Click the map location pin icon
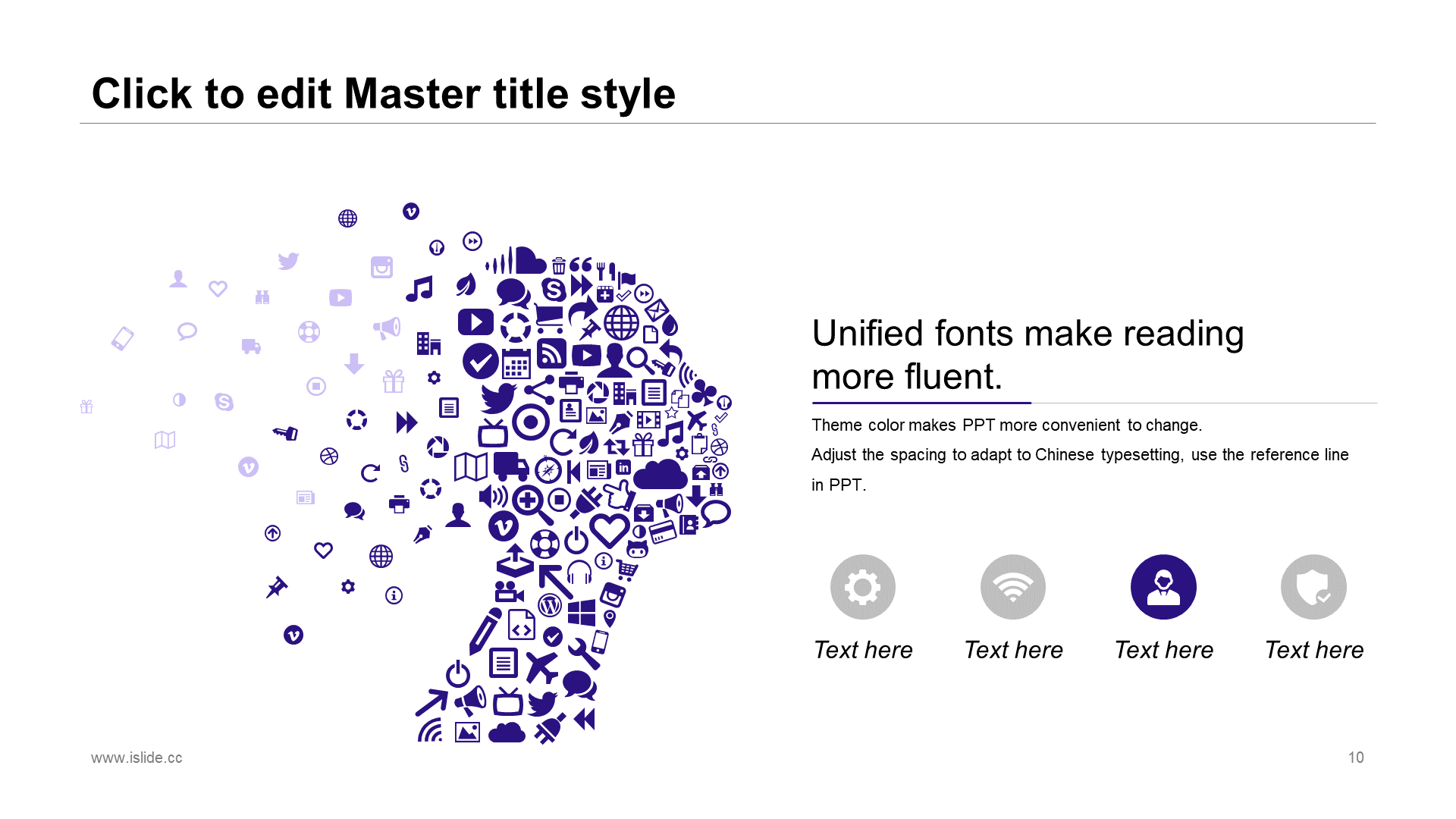Viewport: 1456px width, 819px height. point(609,618)
